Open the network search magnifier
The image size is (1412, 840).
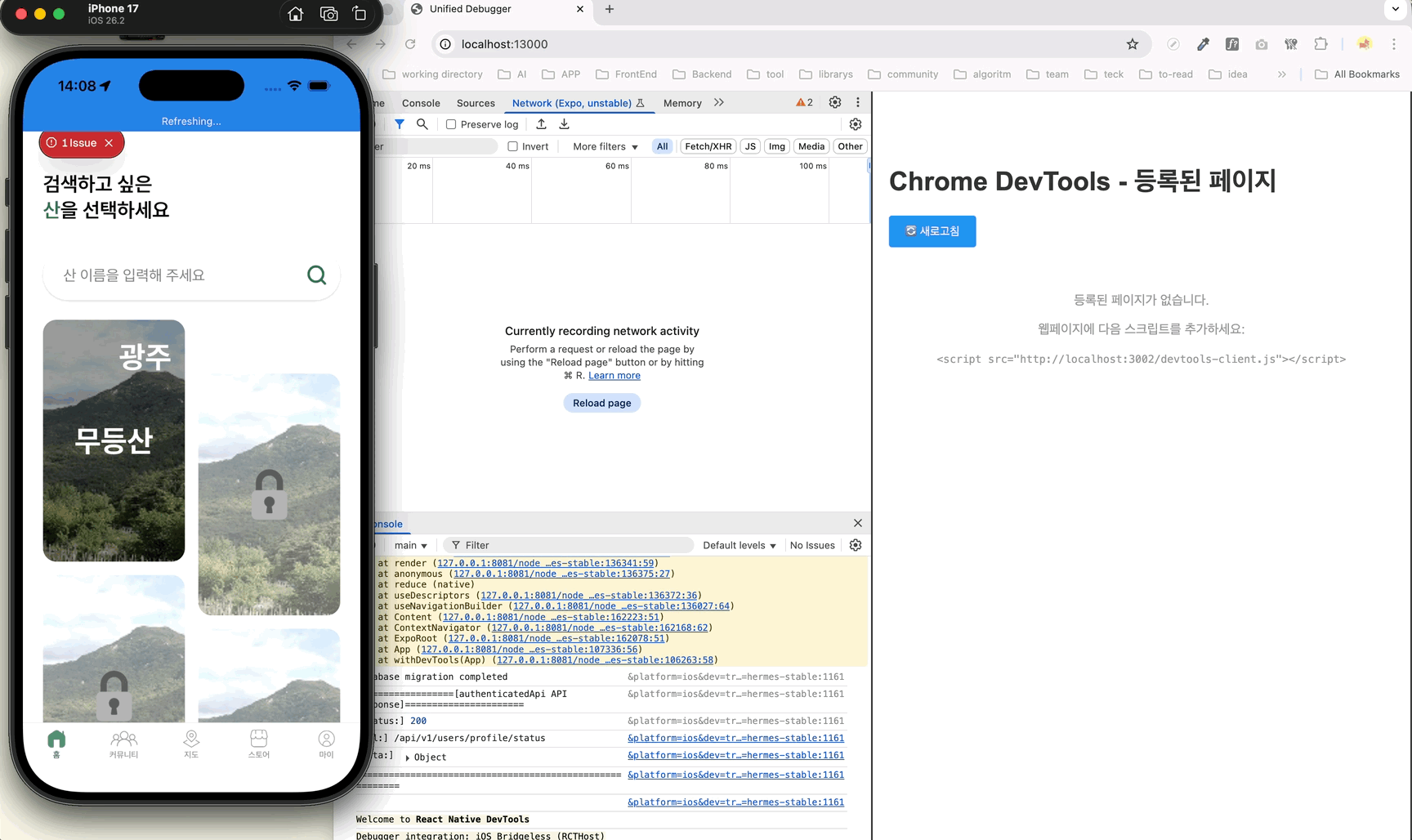(x=422, y=124)
